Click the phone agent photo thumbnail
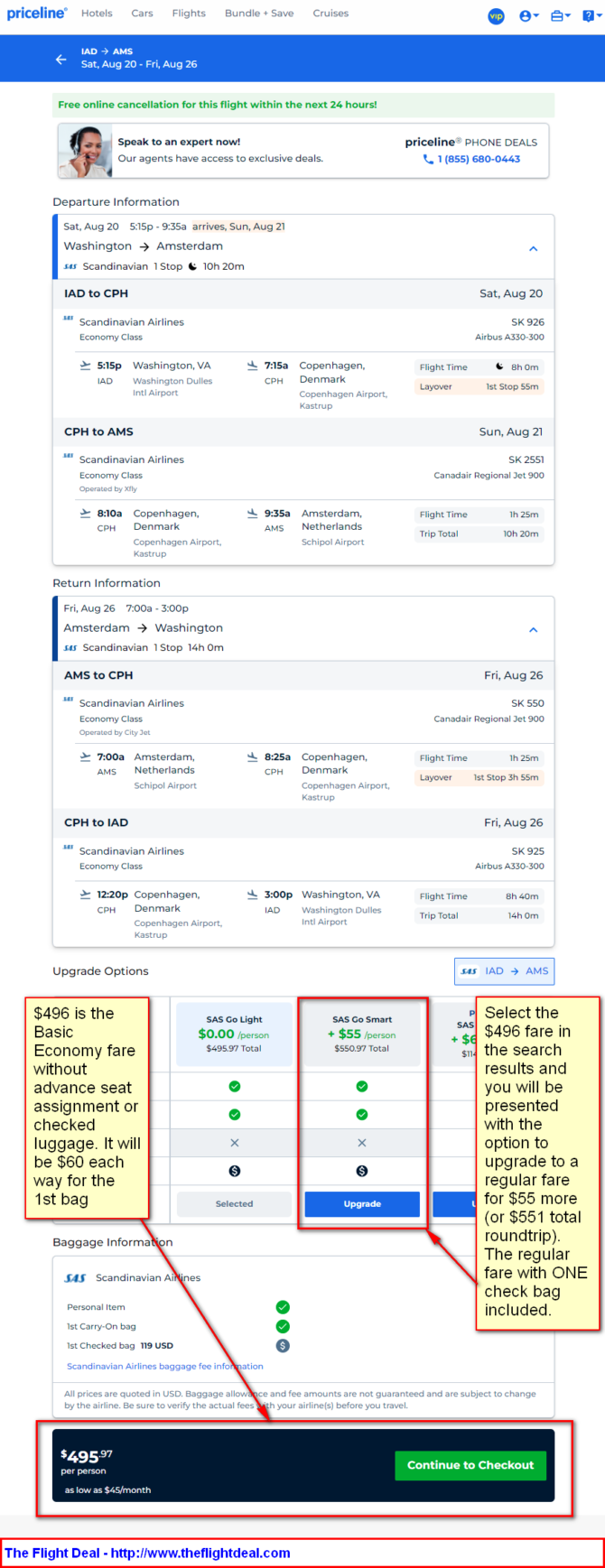The height and width of the screenshot is (1568, 605). tap(85, 151)
